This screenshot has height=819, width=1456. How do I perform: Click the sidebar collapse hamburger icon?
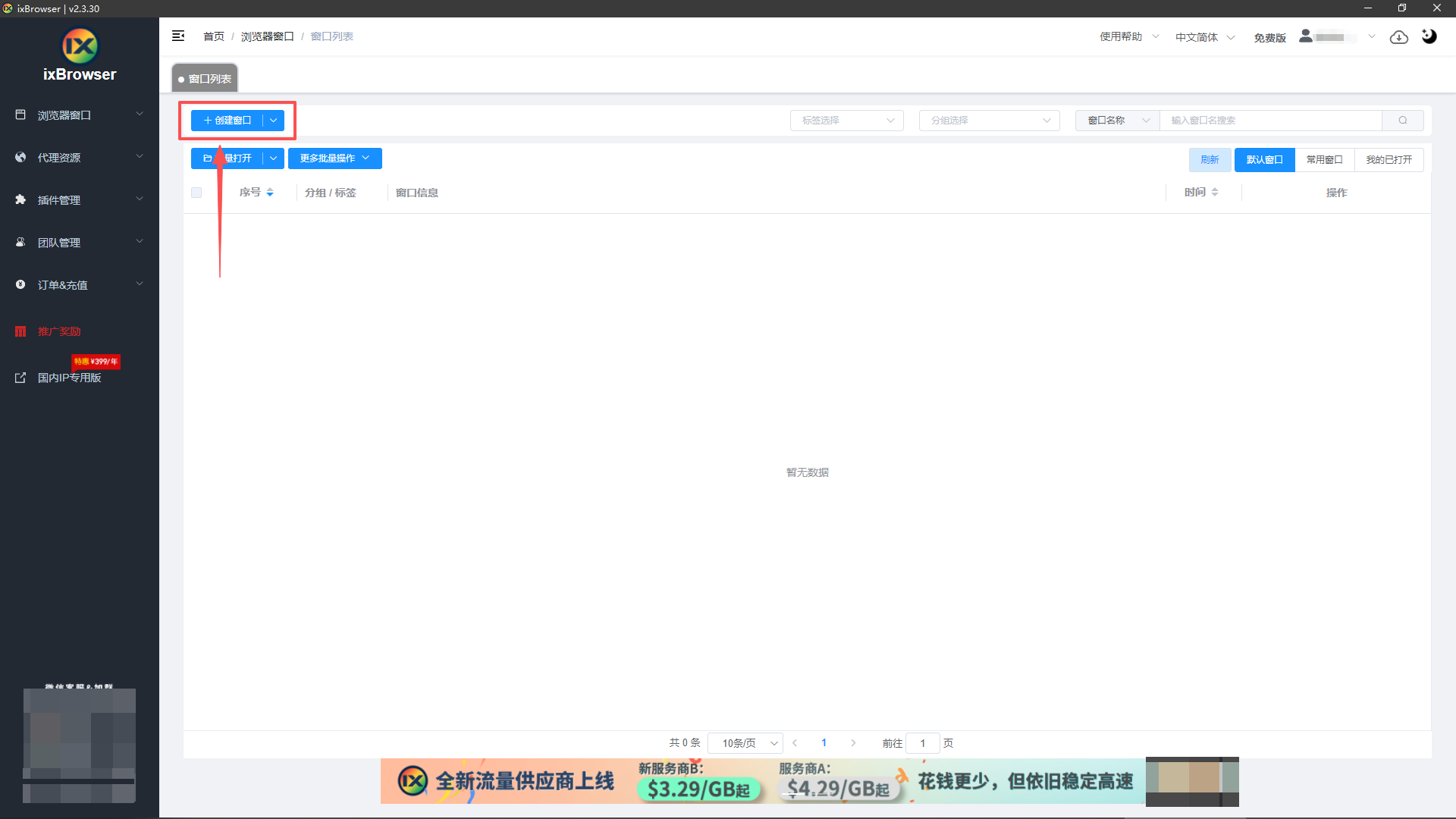pyautogui.click(x=178, y=36)
